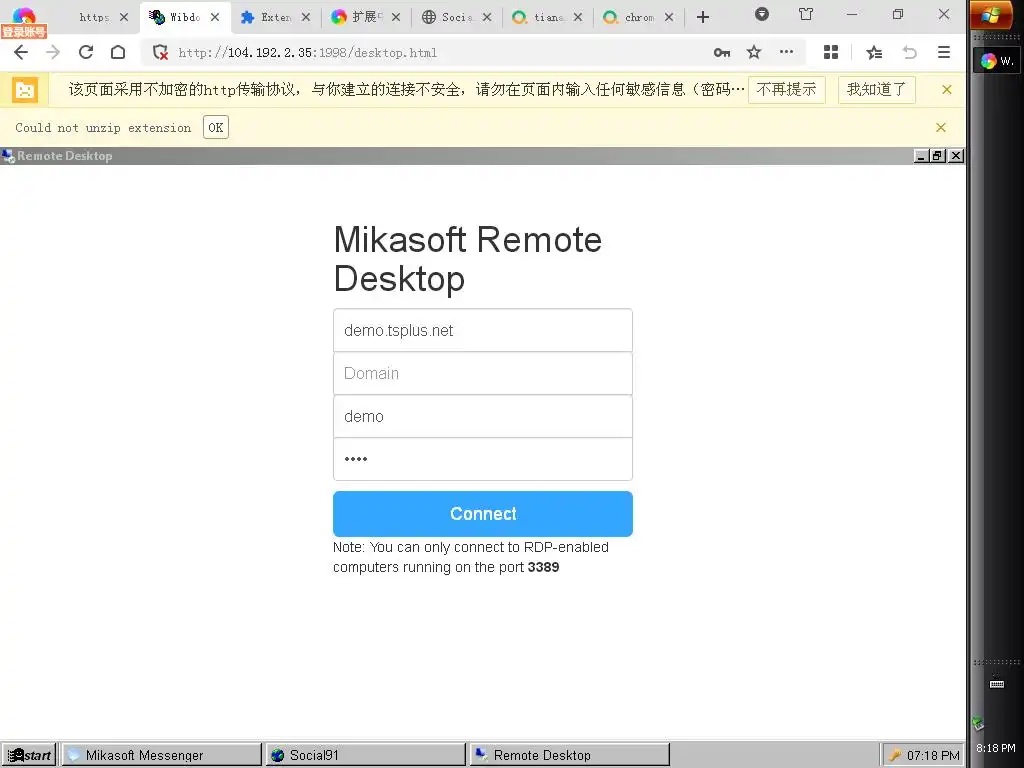Restore the inner Remote Desktop window
This screenshot has height=768, width=1024.
[x=938, y=156]
